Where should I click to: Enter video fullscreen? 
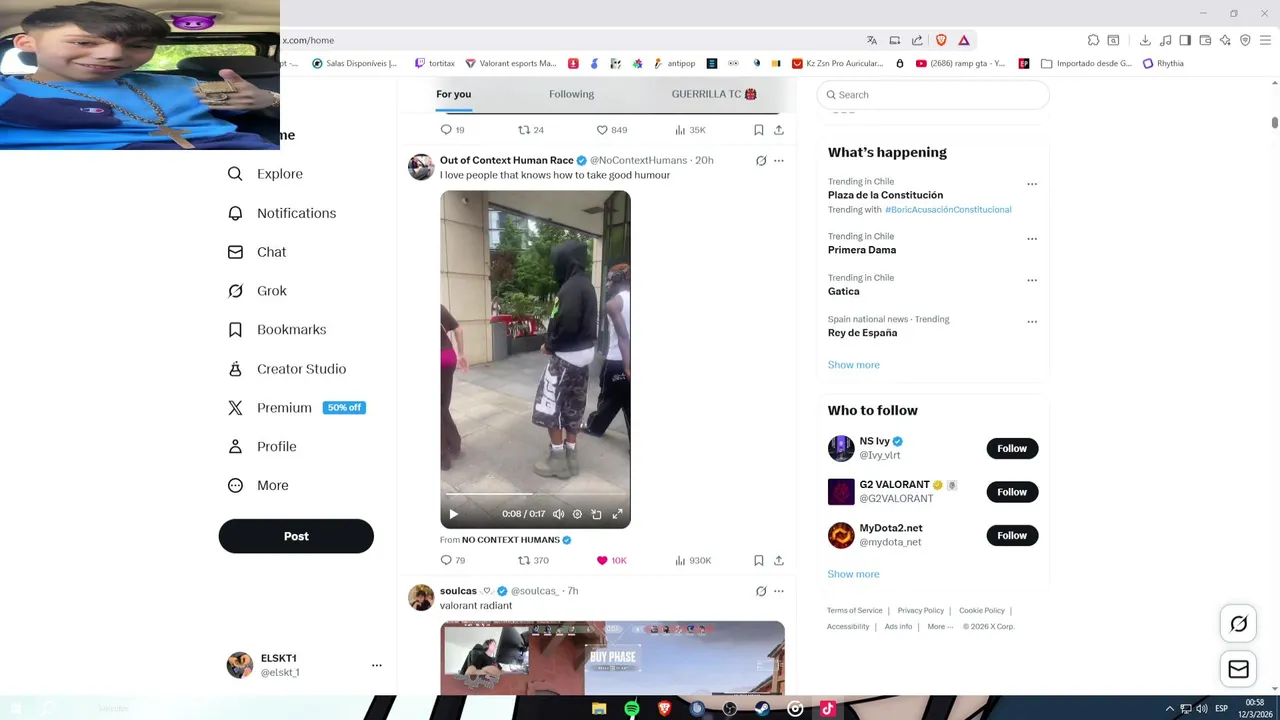[617, 514]
